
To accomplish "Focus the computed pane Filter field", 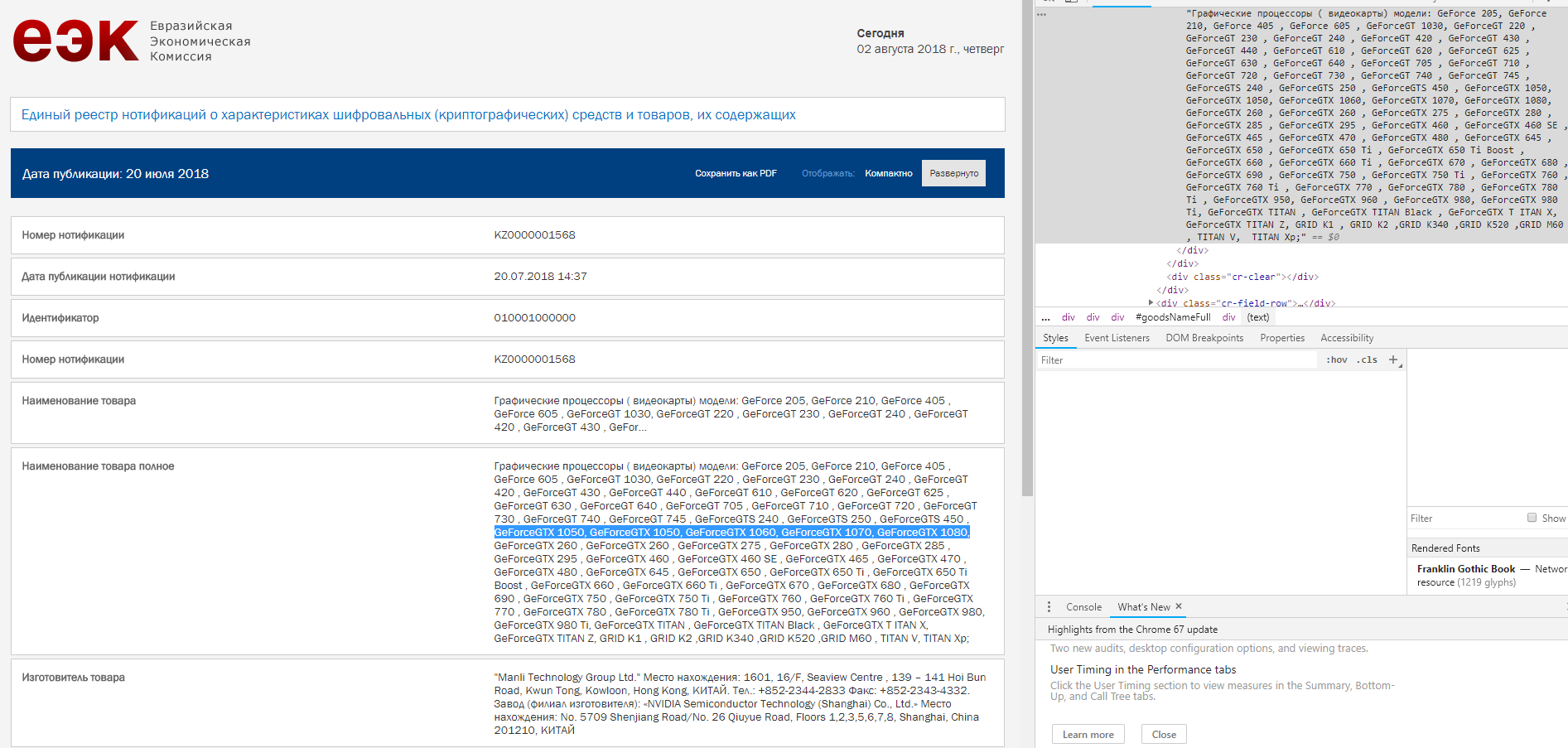I will click(1464, 518).
